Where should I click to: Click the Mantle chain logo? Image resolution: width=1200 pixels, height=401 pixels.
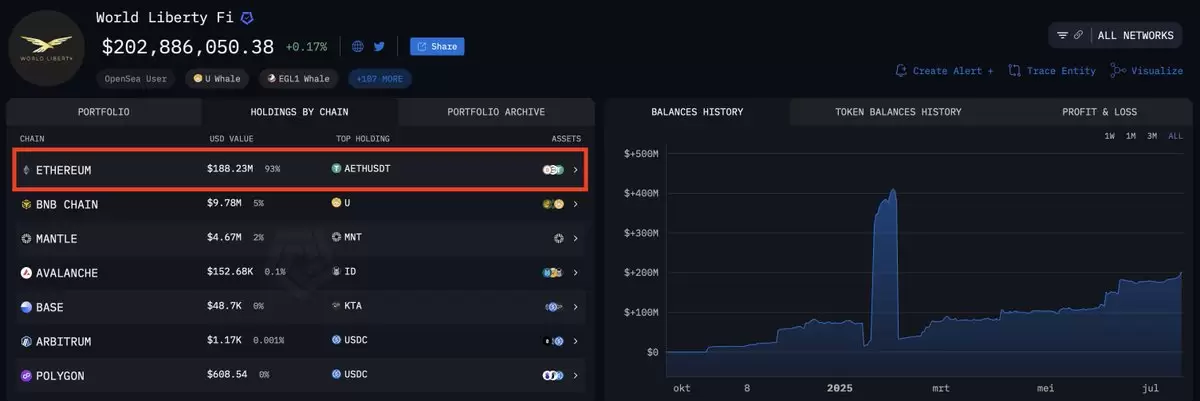pyautogui.click(x=26, y=239)
